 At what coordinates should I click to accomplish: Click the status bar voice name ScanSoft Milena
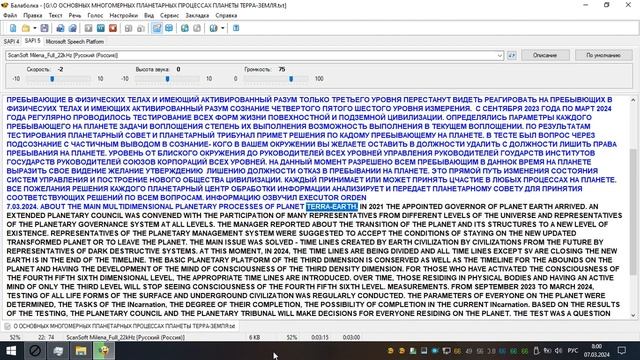(125, 338)
